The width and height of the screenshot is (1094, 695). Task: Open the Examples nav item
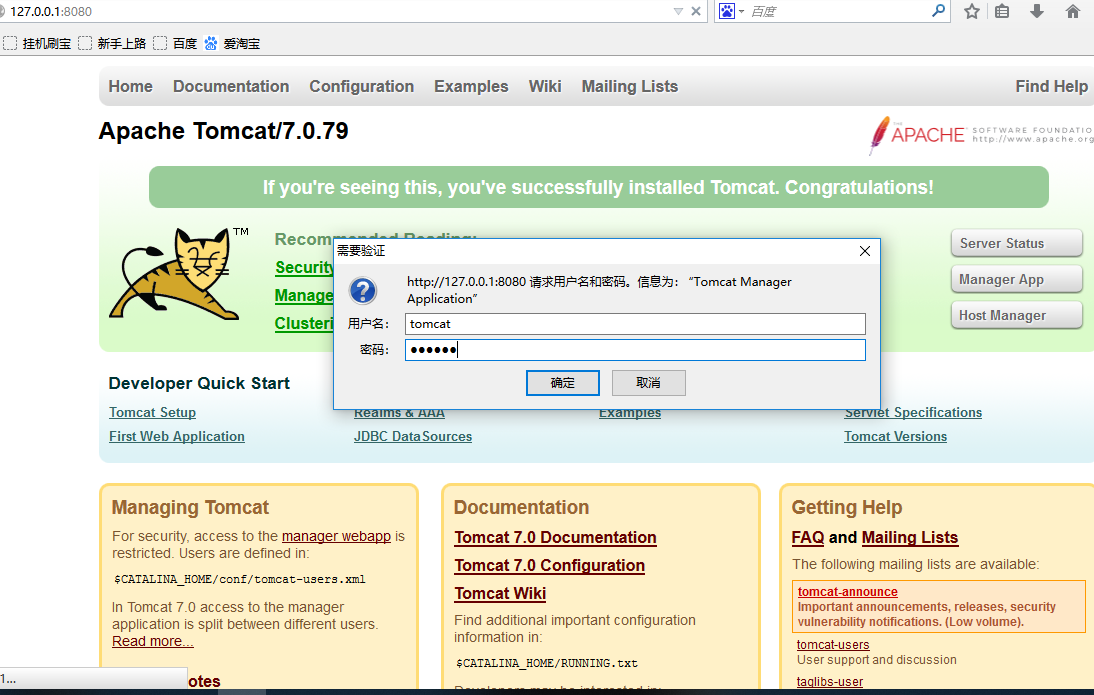[471, 87]
